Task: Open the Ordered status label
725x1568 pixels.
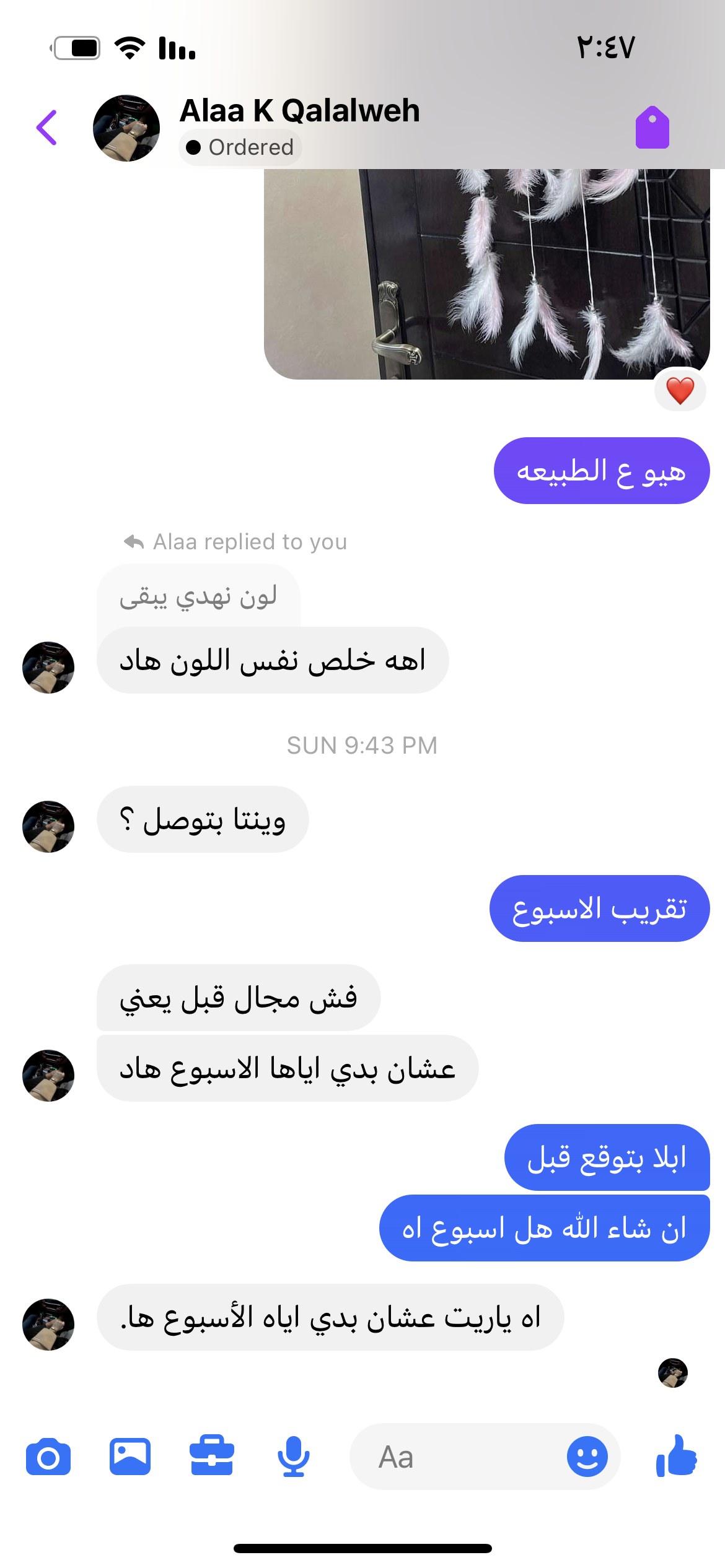Action: 240,147
